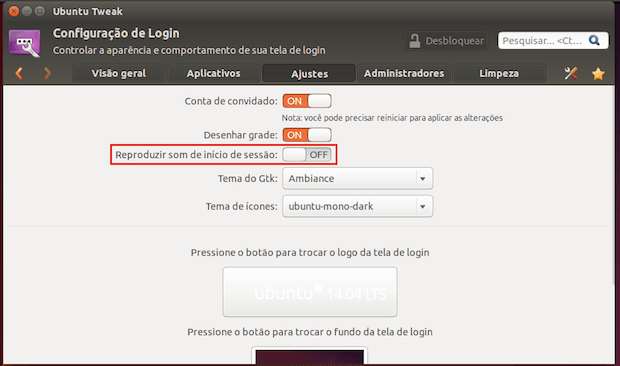Click the ubuntu 14.04 LTS logo button
The width and height of the screenshot is (620, 366).
tap(310, 292)
